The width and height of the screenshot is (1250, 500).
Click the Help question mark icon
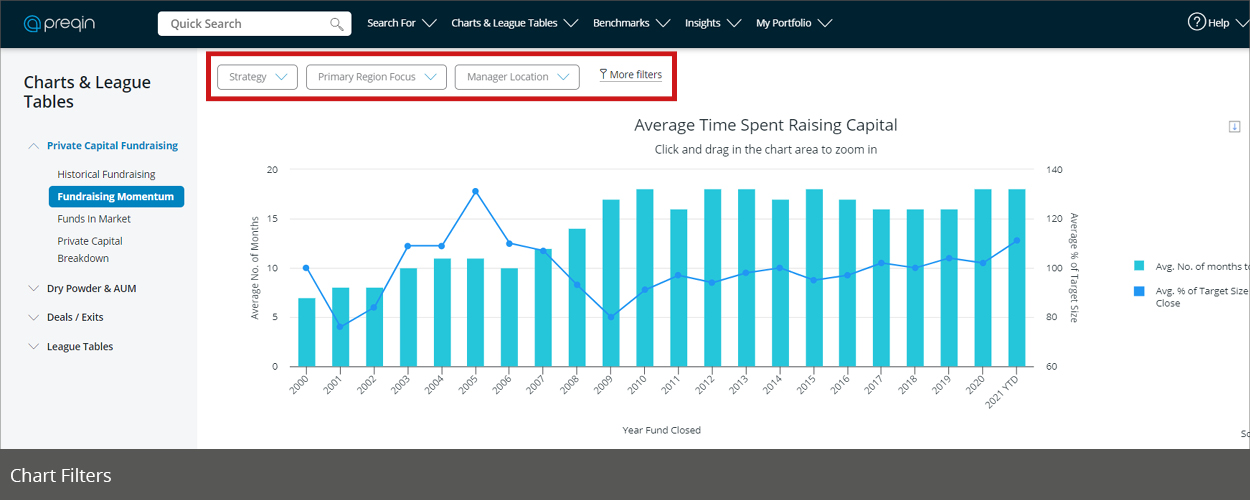pos(1196,22)
